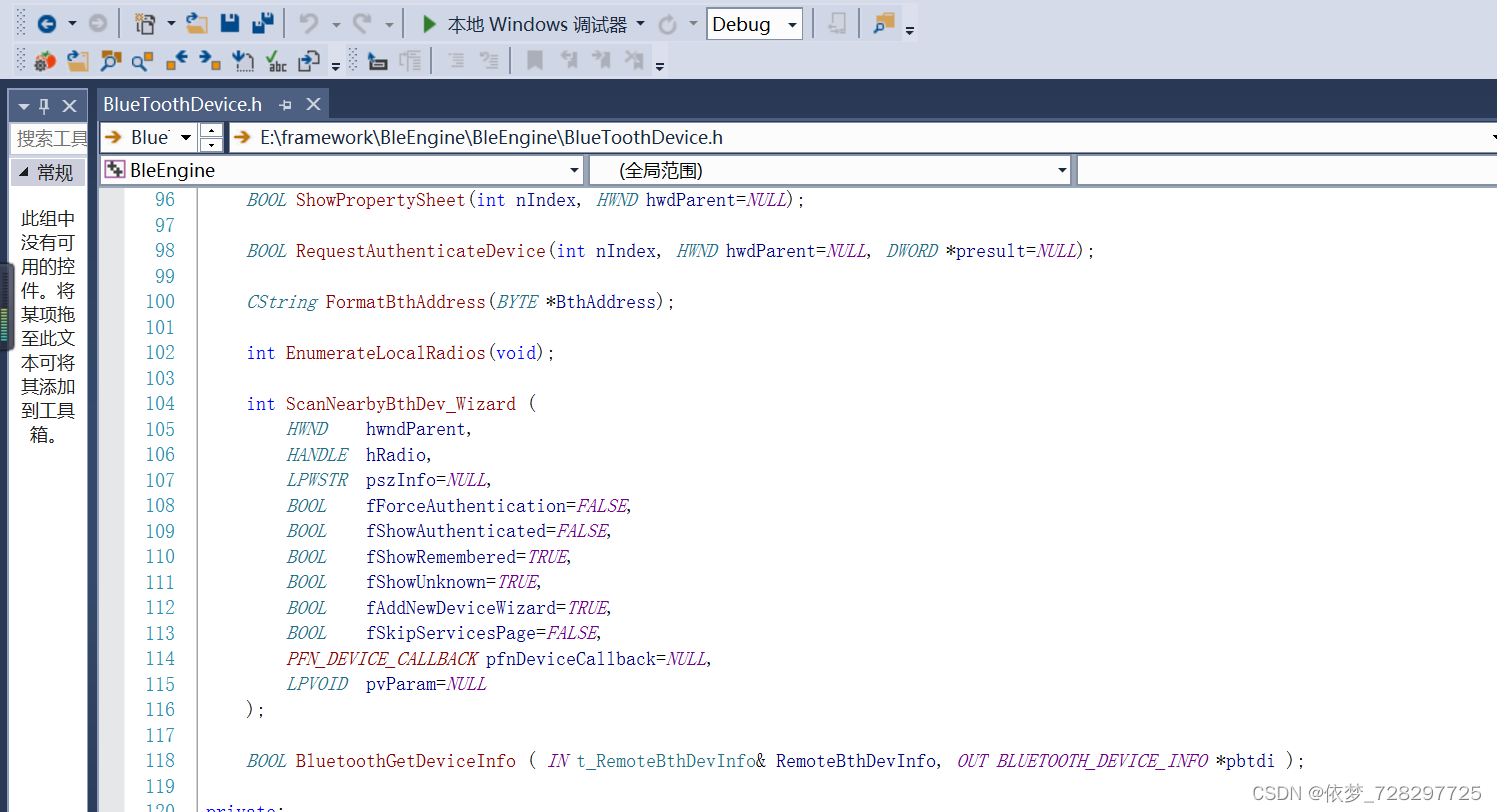Image resolution: width=1497 pixels, height=812 pixels.
Task: Click the find references magnifier icon
Action: point(143,61)
